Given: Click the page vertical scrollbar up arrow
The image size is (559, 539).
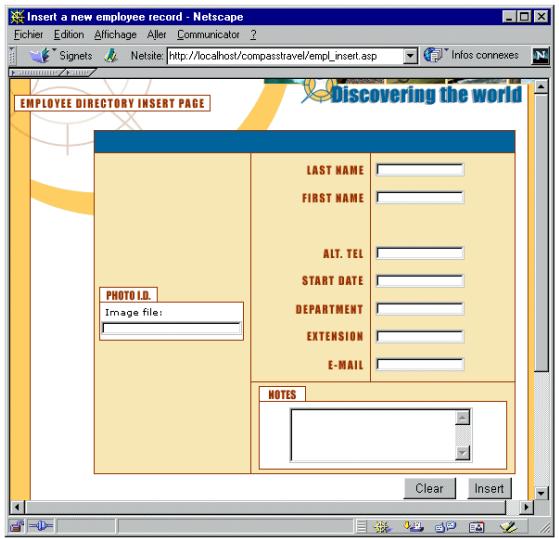Looking at the screenshot, I should (x=541, y=86).
